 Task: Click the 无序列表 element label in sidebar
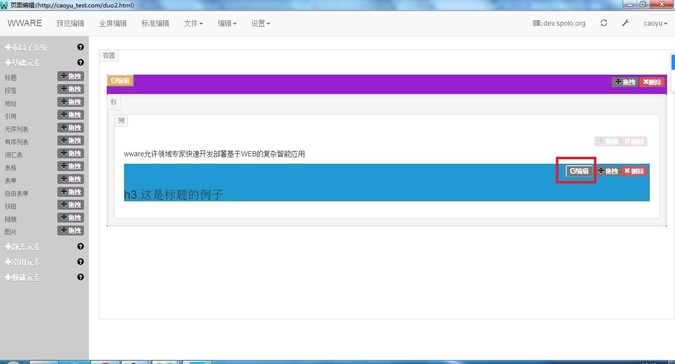16,129
